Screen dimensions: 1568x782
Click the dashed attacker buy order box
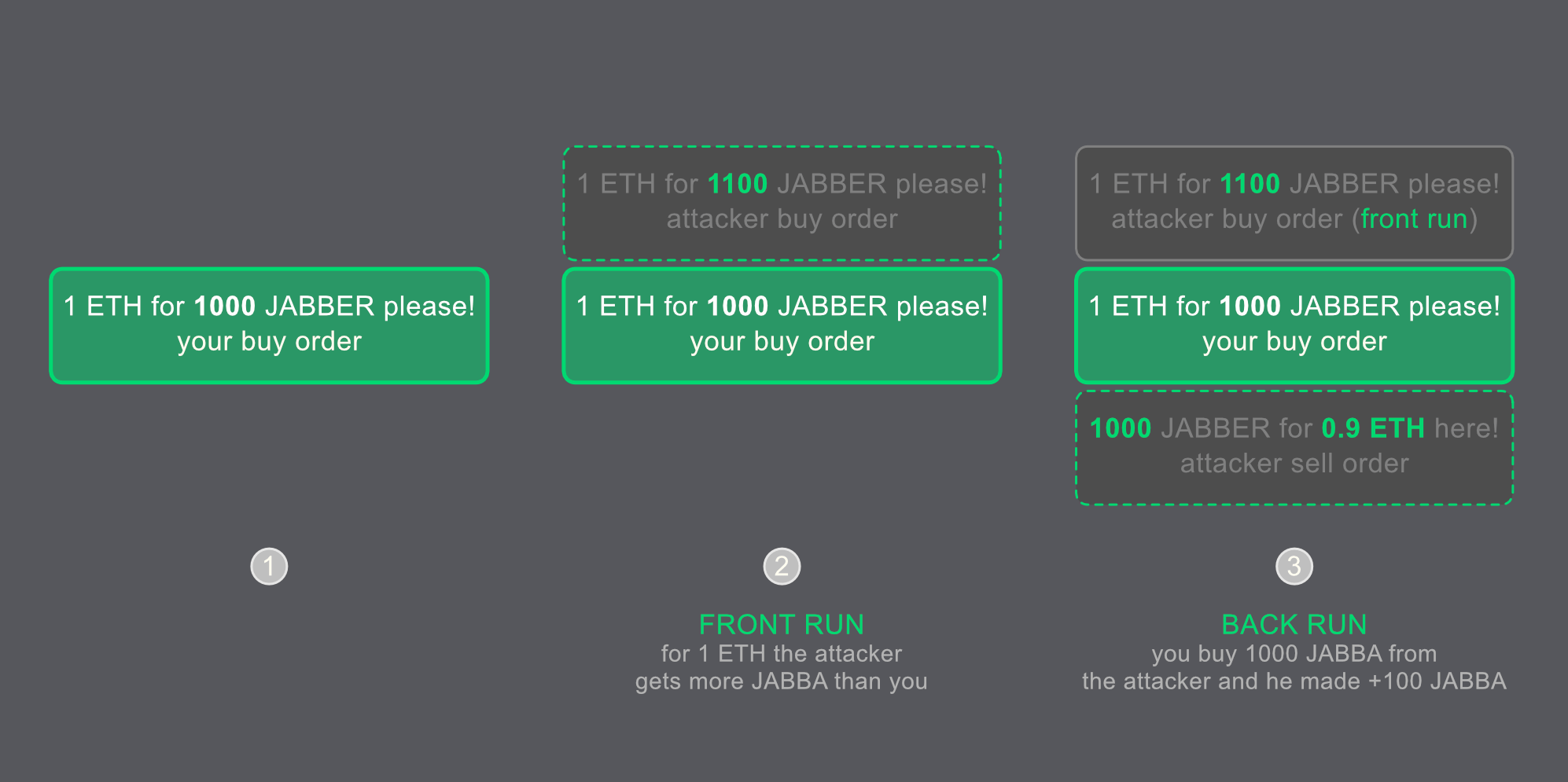[782, 203]
